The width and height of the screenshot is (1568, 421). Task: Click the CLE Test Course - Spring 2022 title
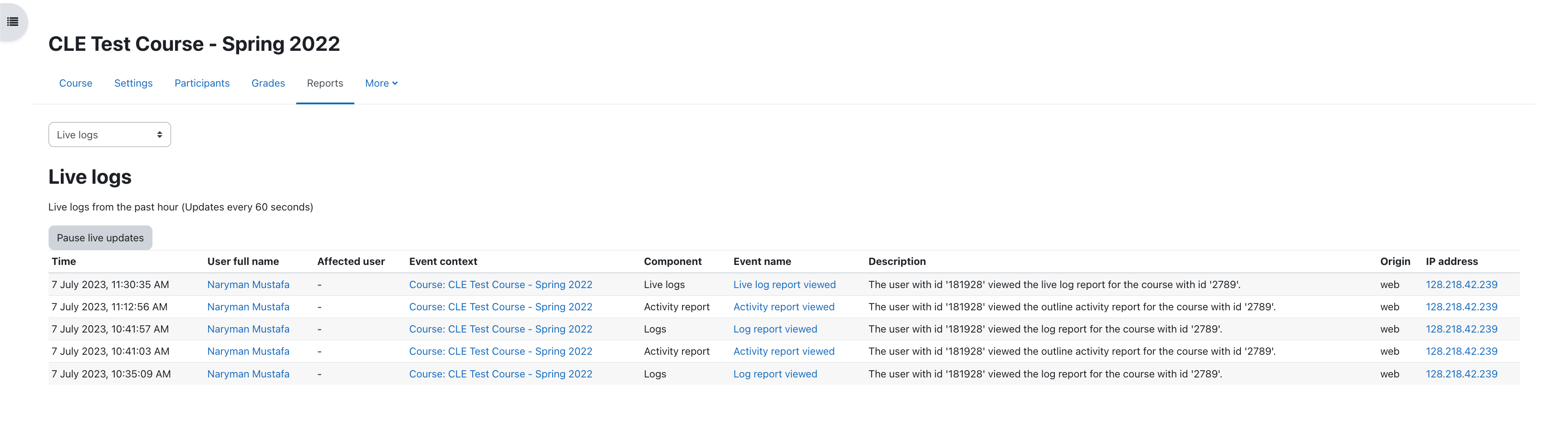click(194, 44)
